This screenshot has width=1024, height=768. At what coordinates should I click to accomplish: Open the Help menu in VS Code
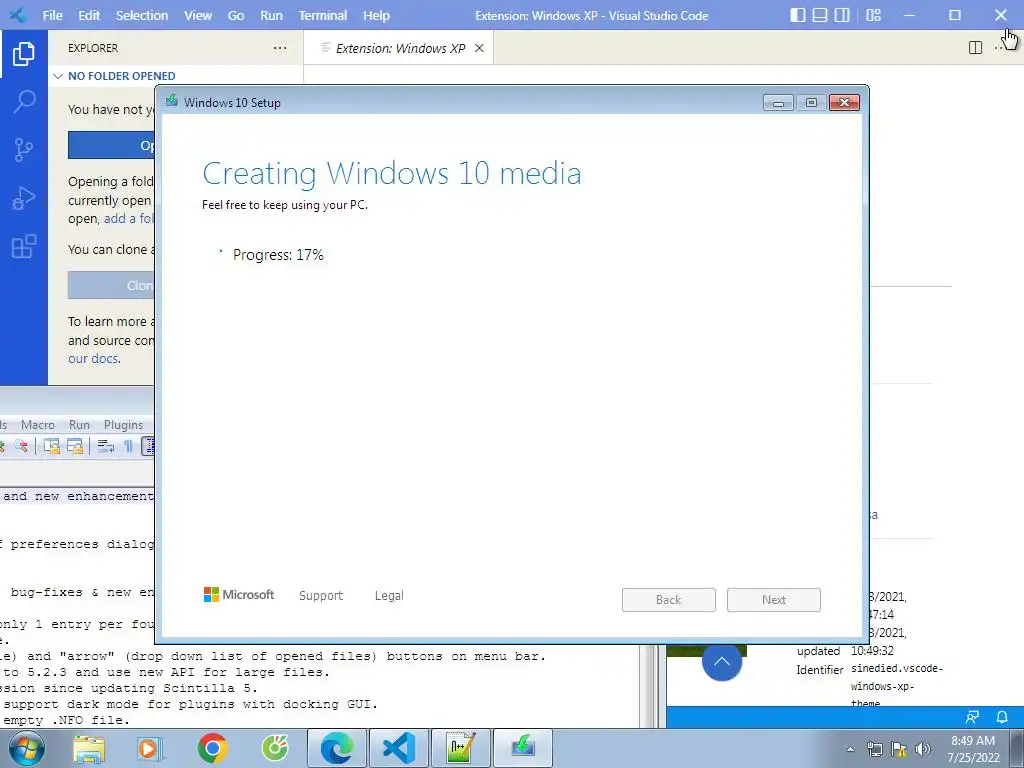tap(376, 15)
